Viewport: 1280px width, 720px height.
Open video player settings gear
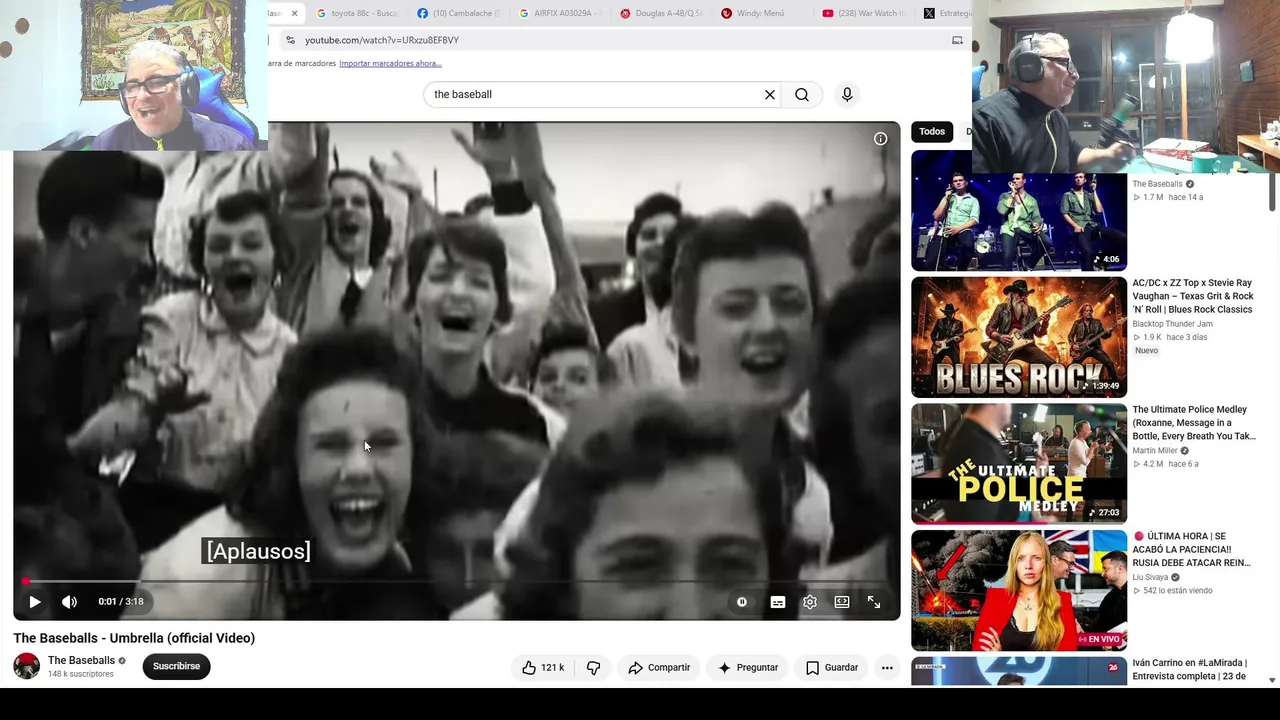tap(810, 602)
